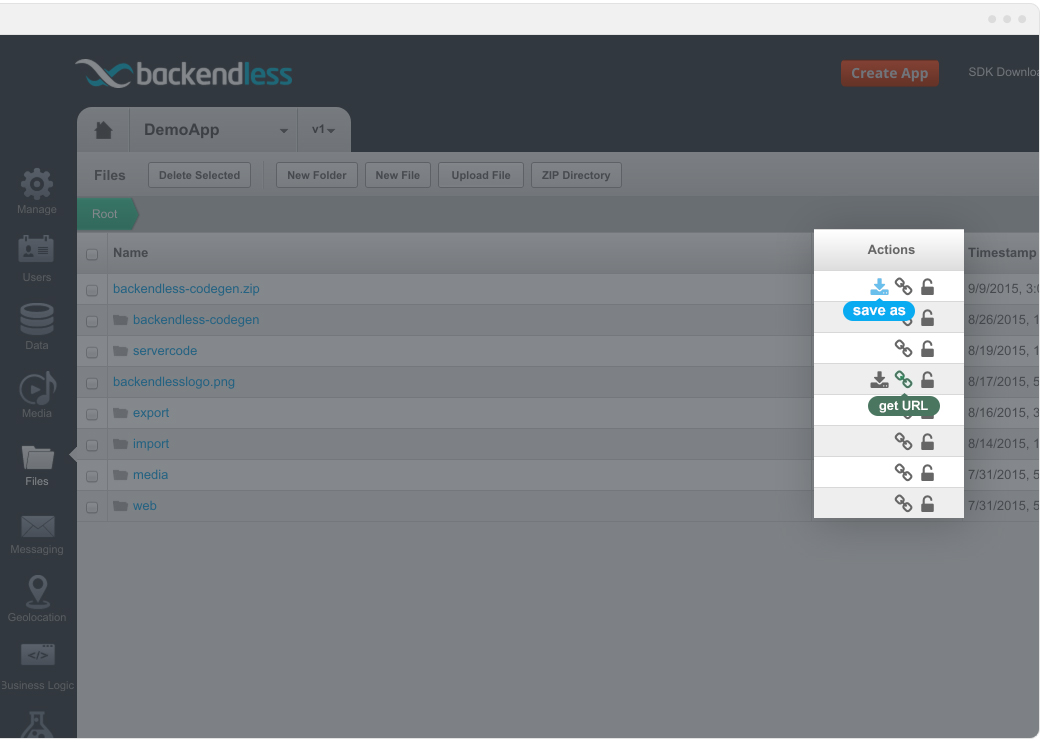Screen dimensions: 1047x742
Task: Open the export folder link
Action: pos(151,413)
